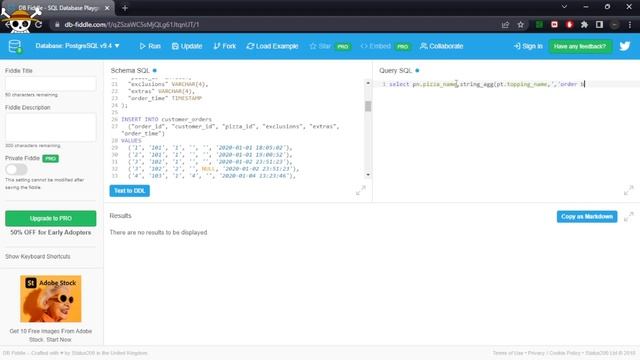This screenshot has height=360, width=640.
Task: Click the Embed PRO badge
Action: tap(402, 47)
